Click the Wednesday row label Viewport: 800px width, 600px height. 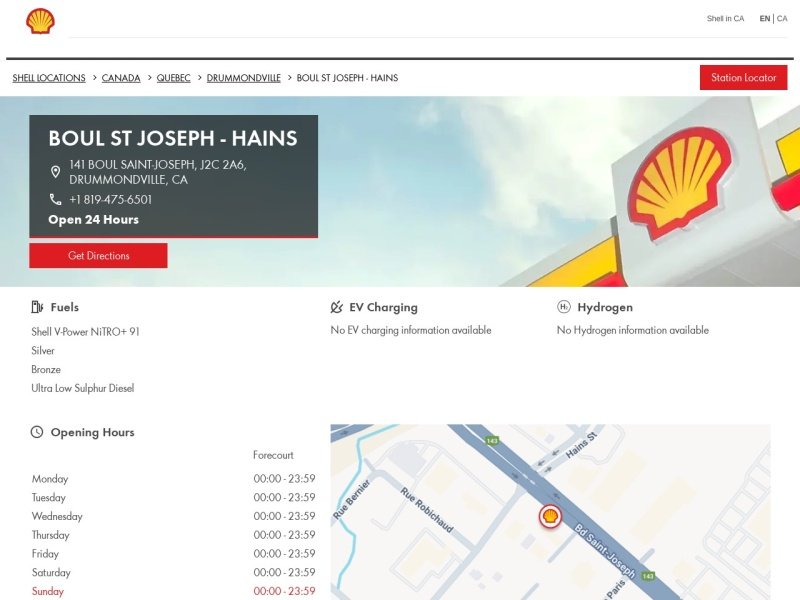pos(57,516)
